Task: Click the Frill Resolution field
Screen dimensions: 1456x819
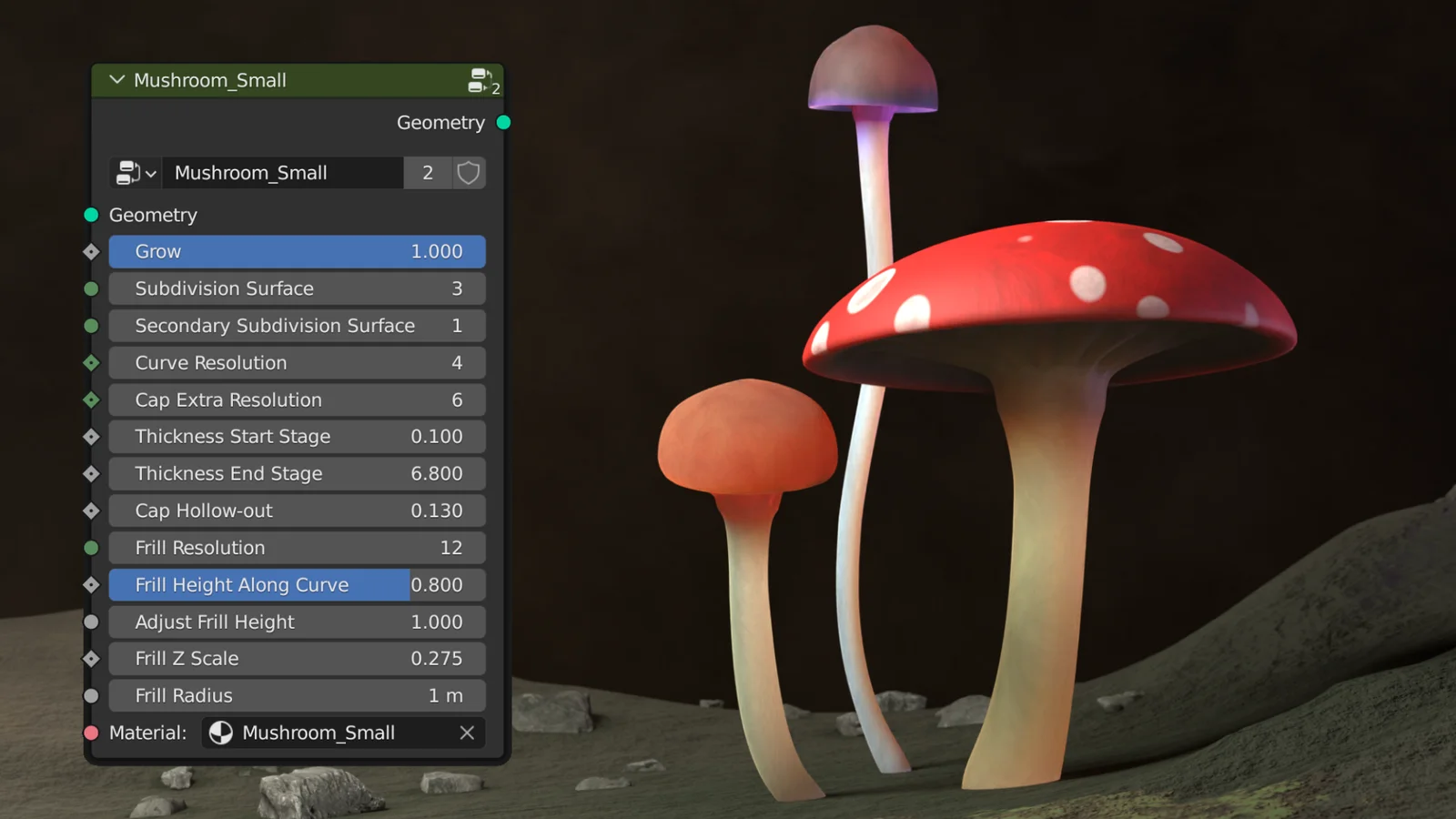Action: (x=297, y=548)
